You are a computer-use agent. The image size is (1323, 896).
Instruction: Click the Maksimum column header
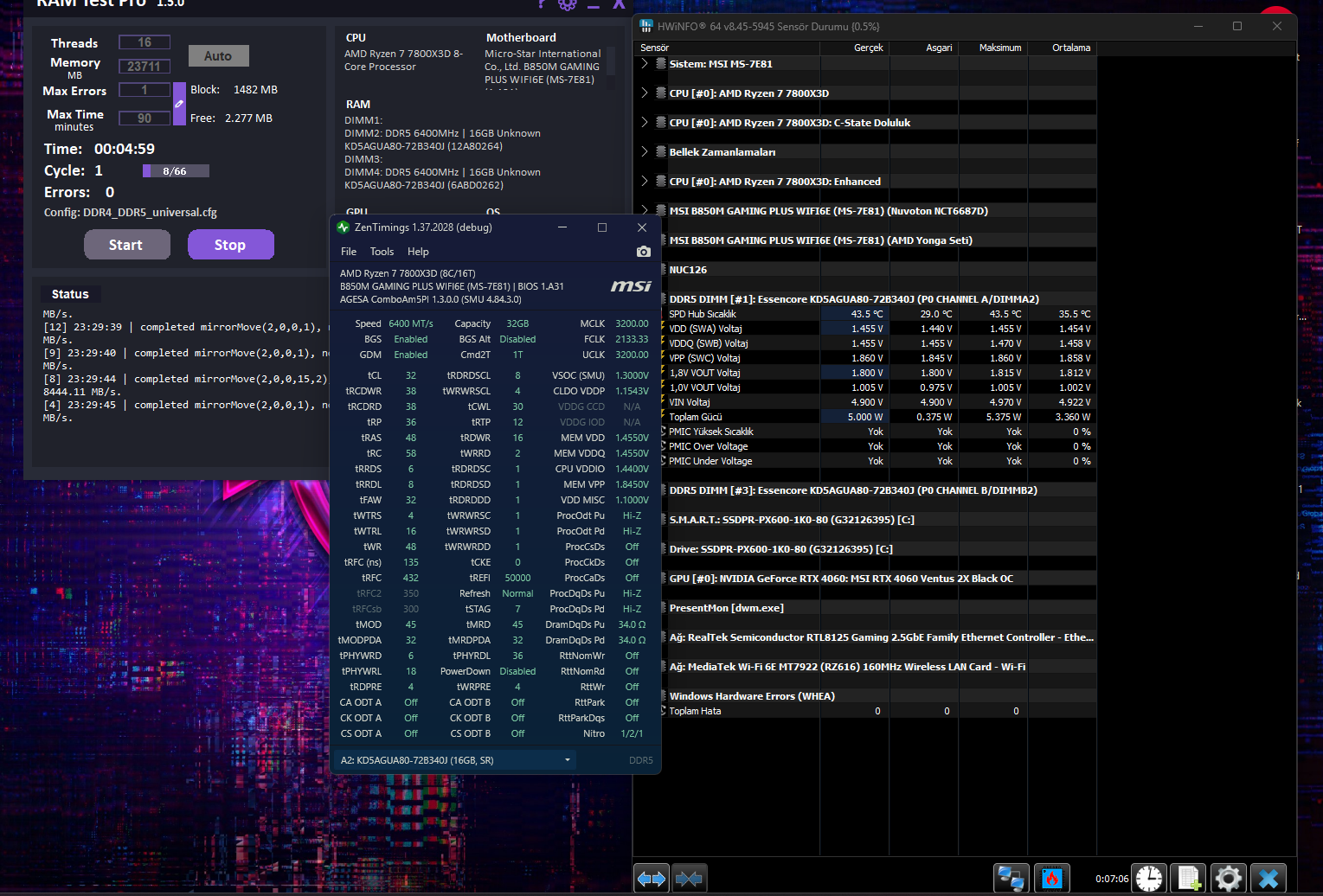point(993,48)
